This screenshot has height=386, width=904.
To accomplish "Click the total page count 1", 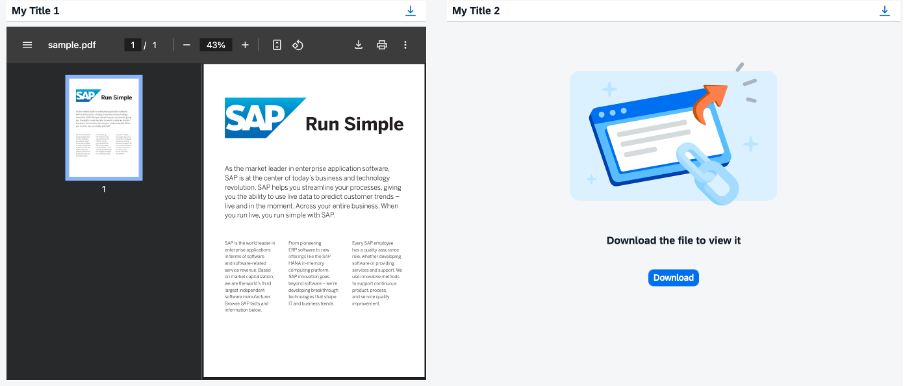I will [155, 45].
